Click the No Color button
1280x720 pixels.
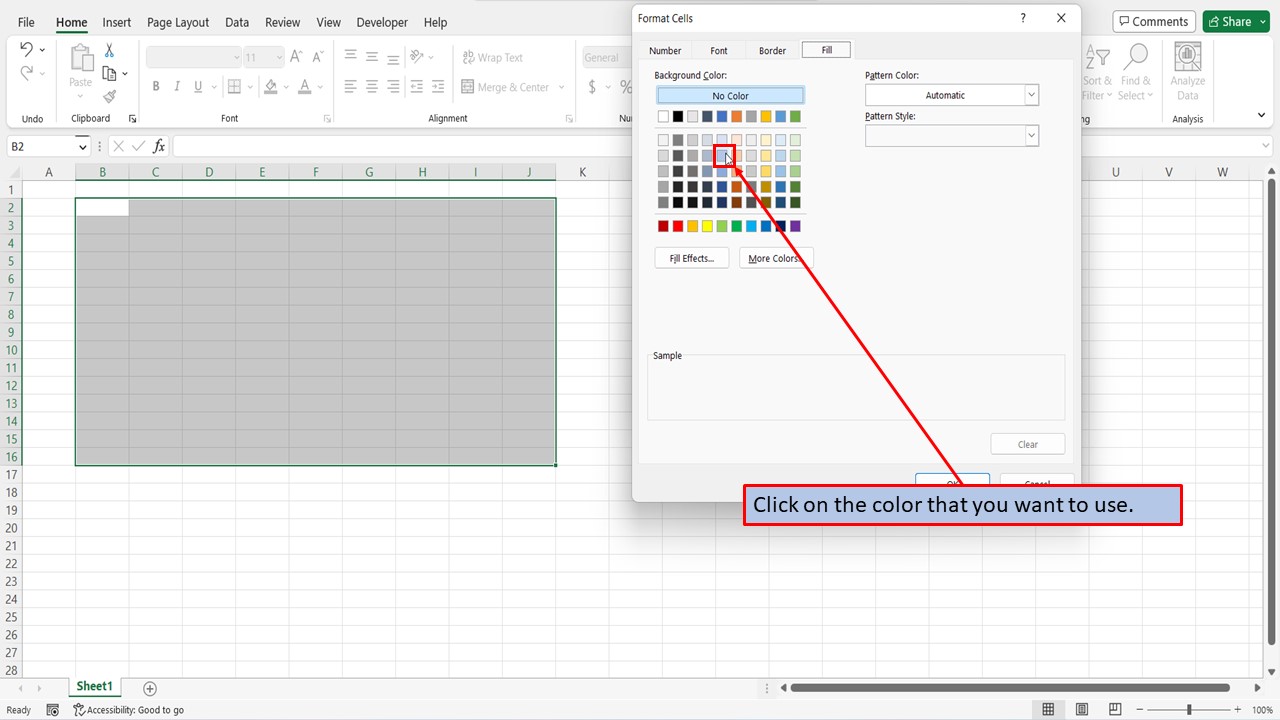pyautogui.click(x=730, y=96)
